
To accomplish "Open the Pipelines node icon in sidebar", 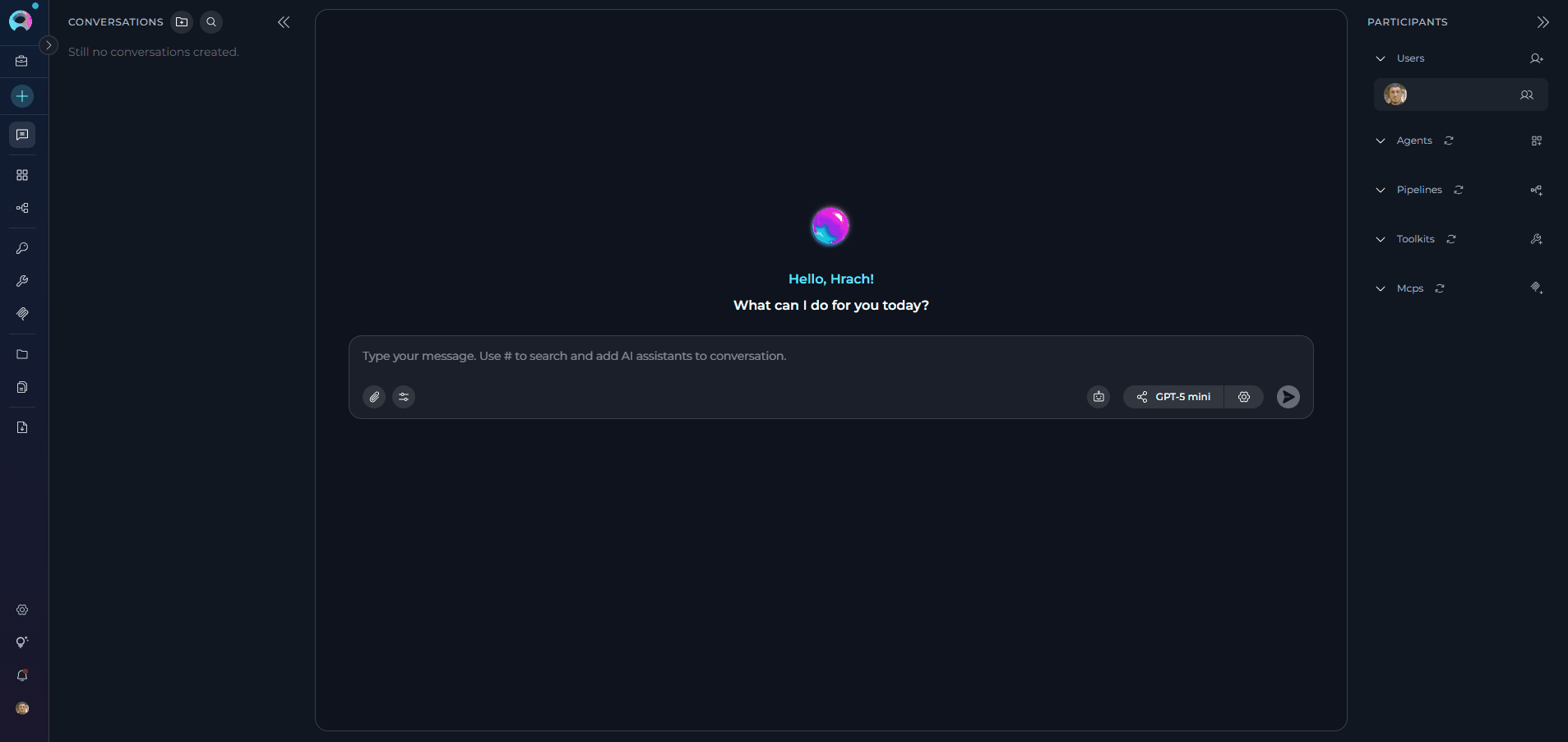I will pos(22,208).
